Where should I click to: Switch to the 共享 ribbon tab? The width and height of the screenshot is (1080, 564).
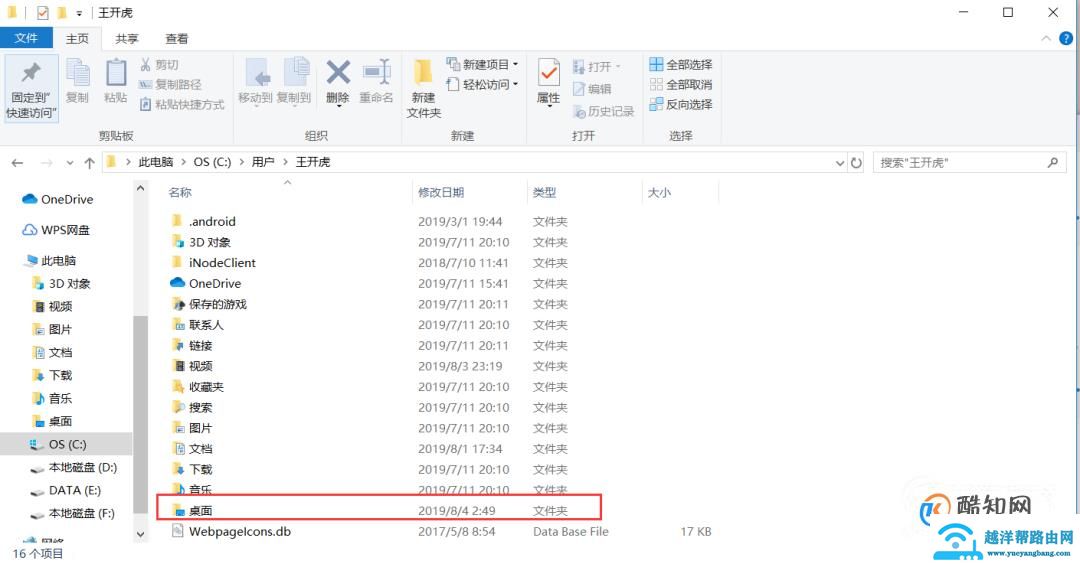[127, 39]
